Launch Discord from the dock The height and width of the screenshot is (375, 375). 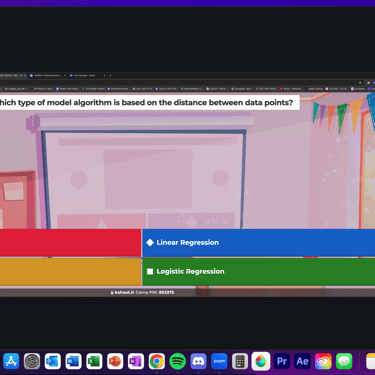pos(198,361)
